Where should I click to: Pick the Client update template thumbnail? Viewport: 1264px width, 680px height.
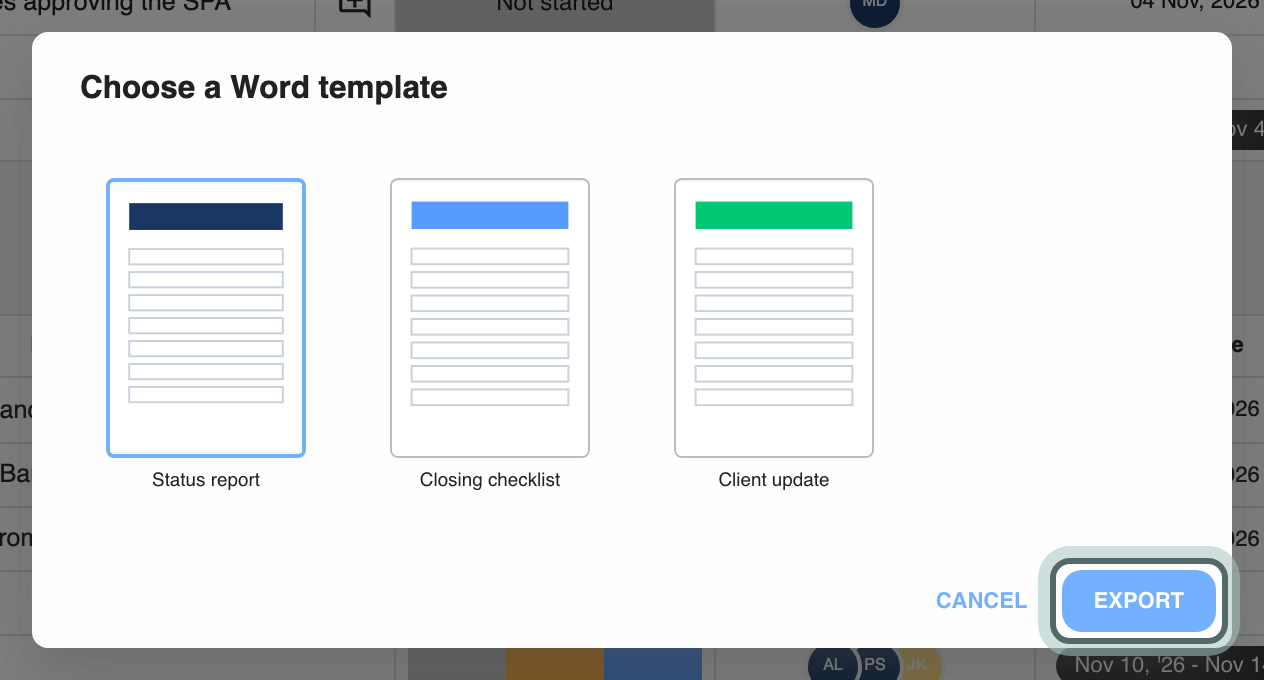click(x=774, y=318)
